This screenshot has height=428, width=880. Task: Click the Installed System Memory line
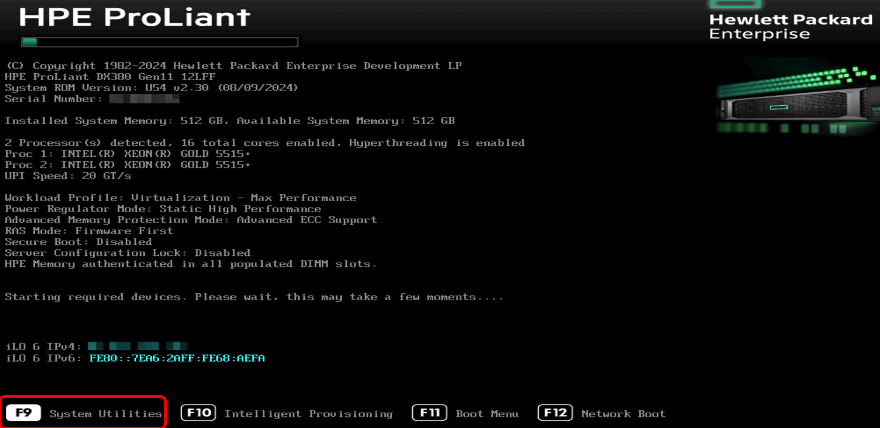coord(230,121)
